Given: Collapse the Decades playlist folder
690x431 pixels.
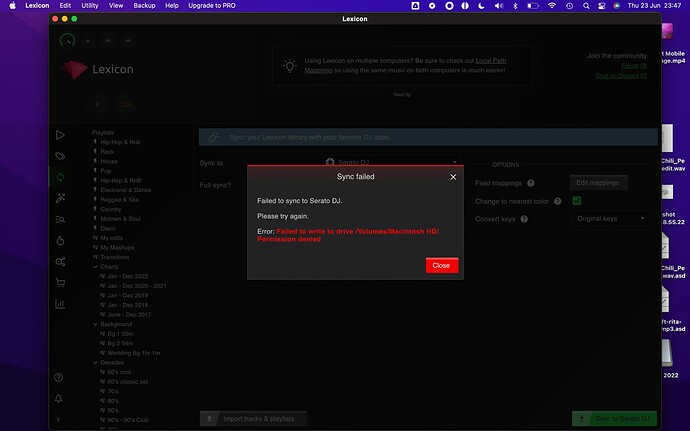Looking at the screenshot, I should coord(95,362).
